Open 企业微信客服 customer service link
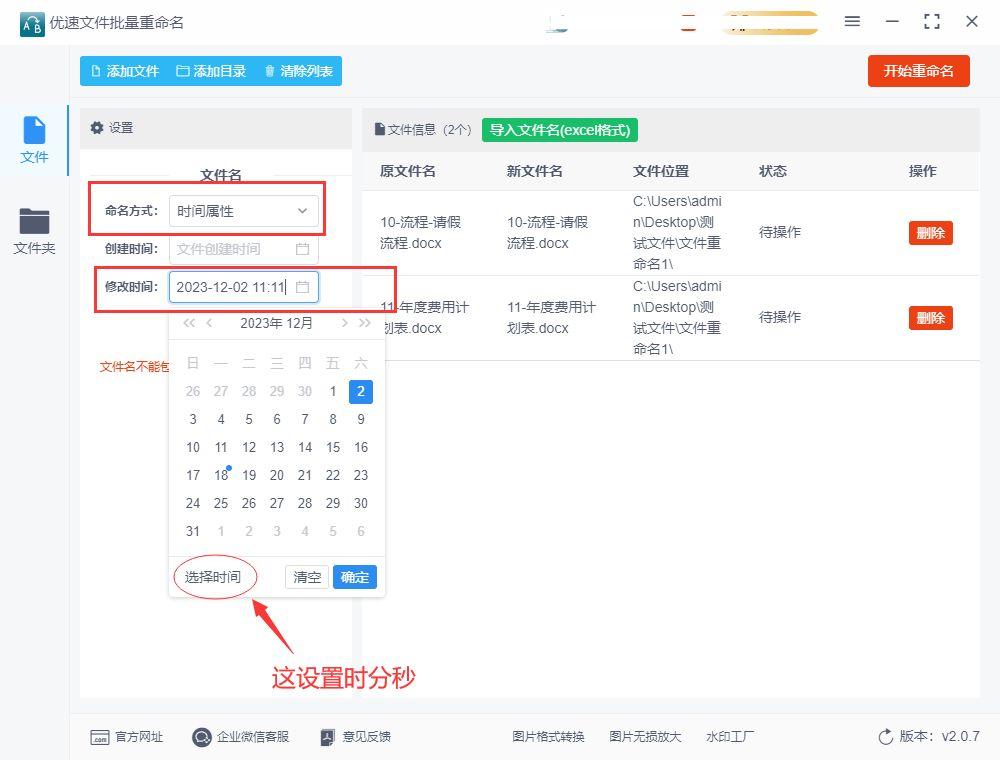The height and width of the screenshot is (760, 1000). click(240, 737)
